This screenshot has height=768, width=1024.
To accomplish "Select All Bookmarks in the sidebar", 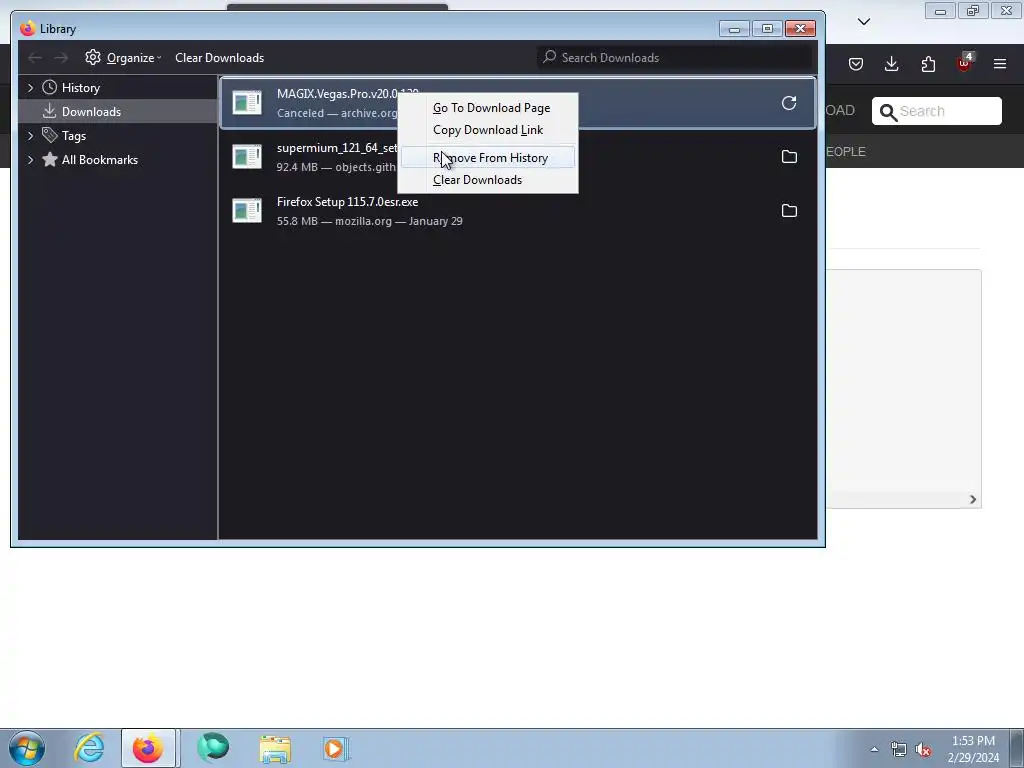I will (99, 160).
